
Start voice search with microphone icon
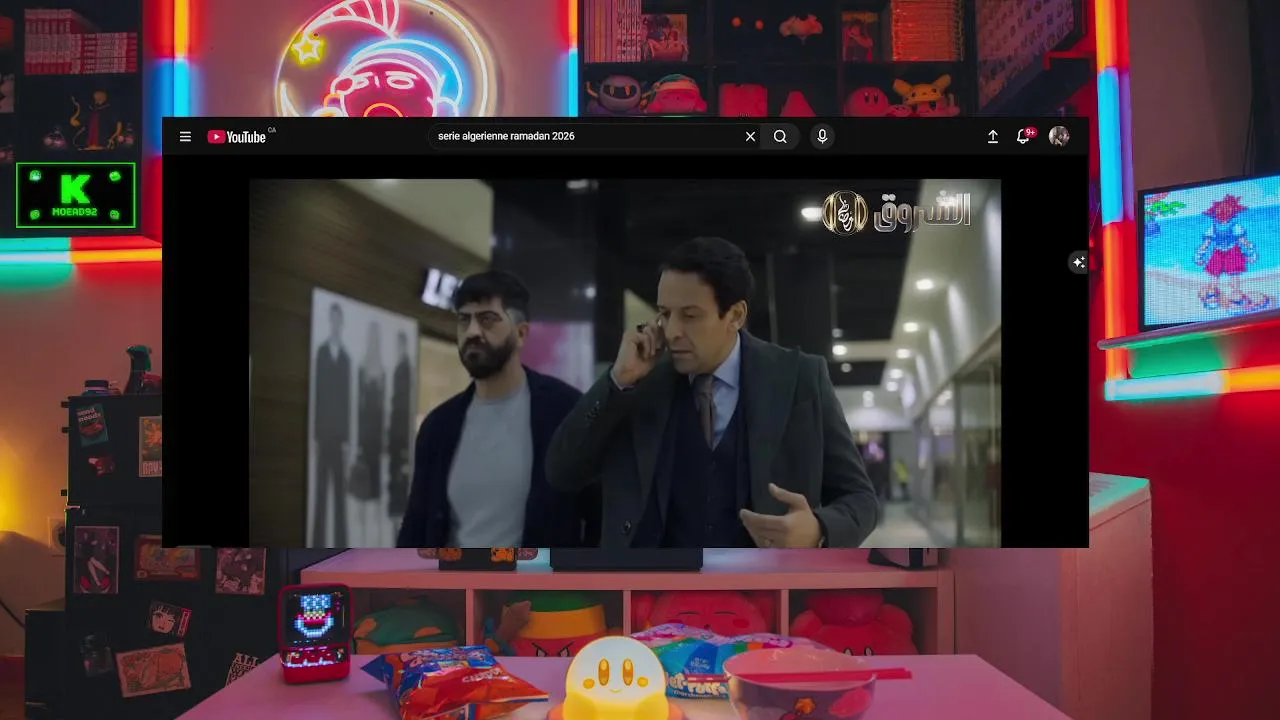(x=822, y=137)
